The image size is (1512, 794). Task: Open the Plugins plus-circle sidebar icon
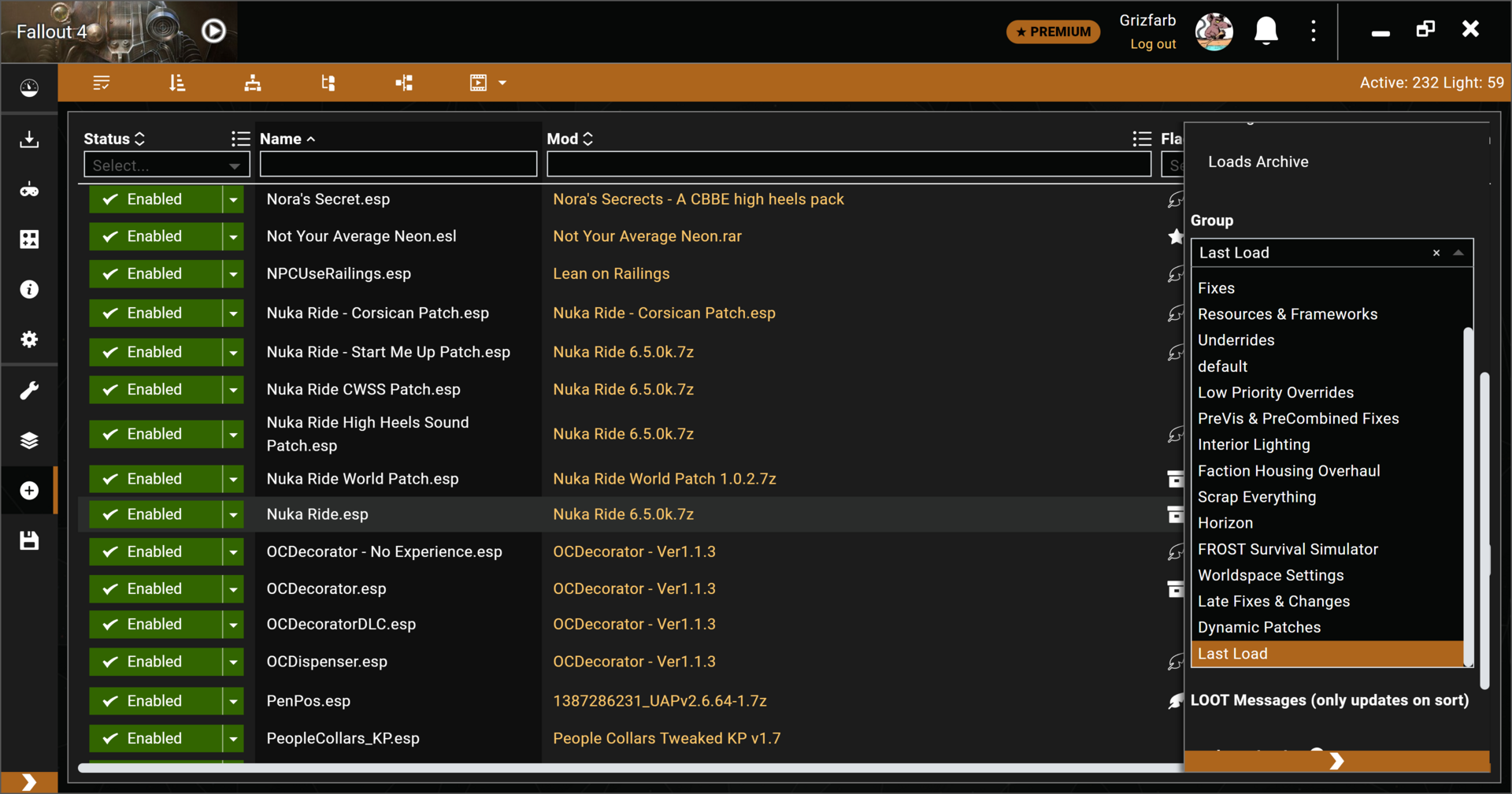[29, 491]
